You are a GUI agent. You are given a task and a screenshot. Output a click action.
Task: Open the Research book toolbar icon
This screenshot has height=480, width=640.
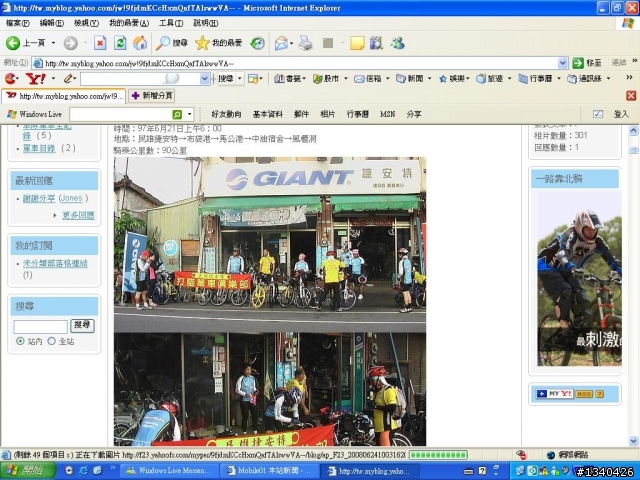(x=377, y=43)
